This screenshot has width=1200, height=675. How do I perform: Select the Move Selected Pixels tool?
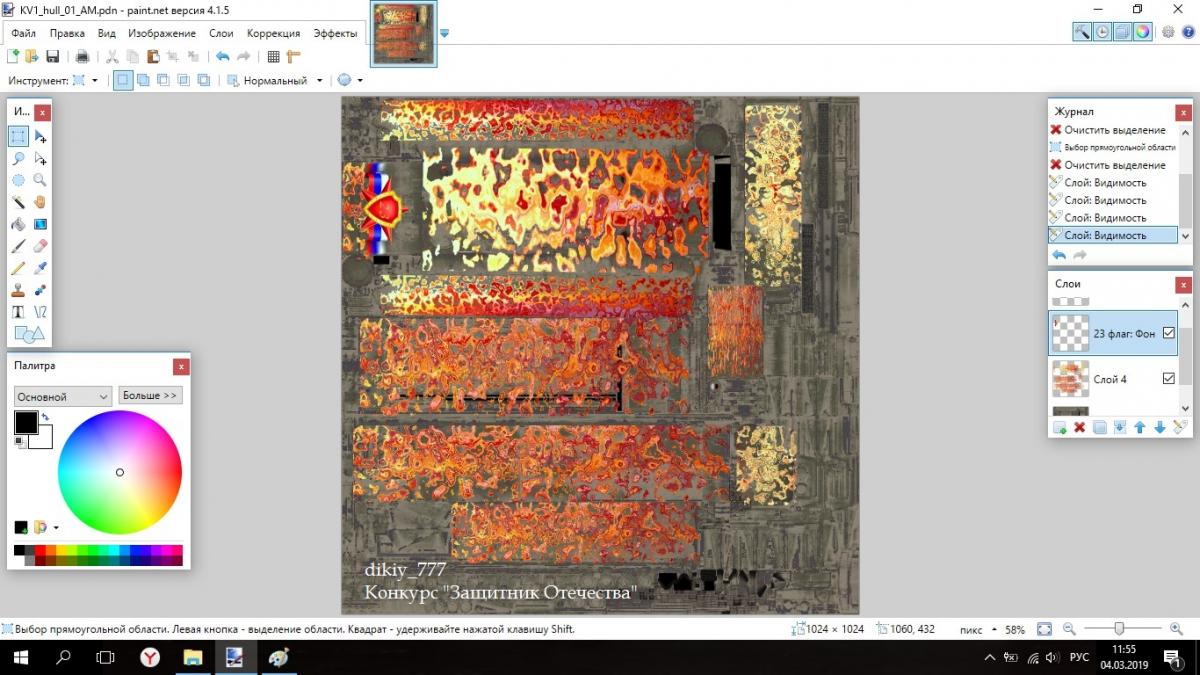(x=40, y=136)
